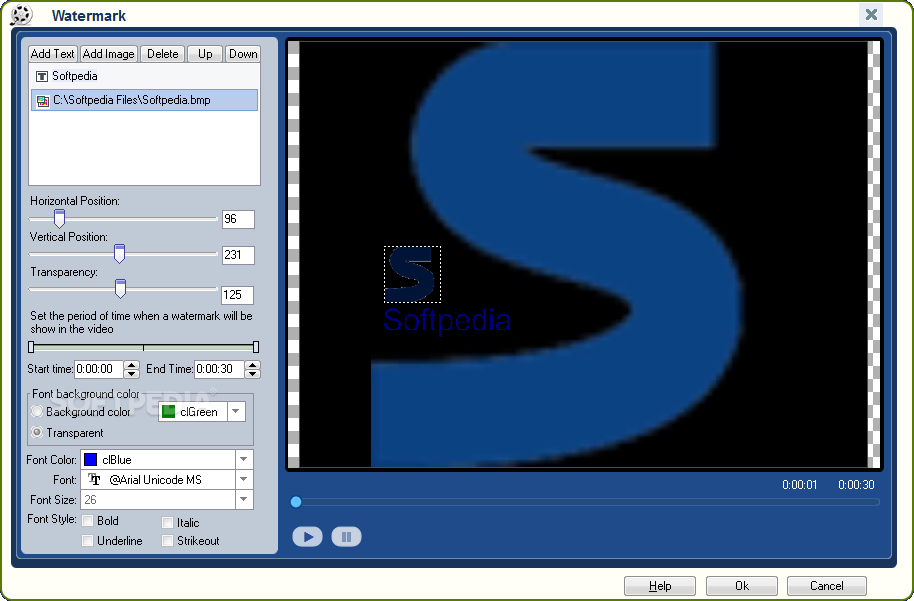Confirm with the Ok button
The width and height of the screenshot is (914, 601).
point(741,586)
